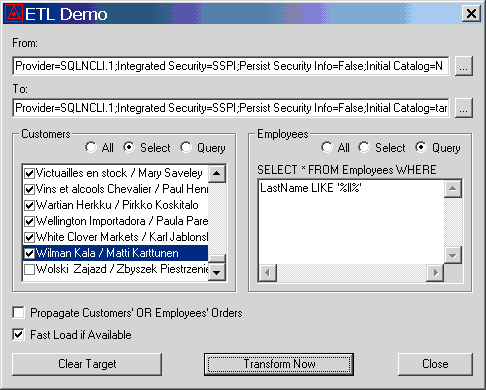
Task: Click query box vertical scroll down arrow
Action: 453,255
